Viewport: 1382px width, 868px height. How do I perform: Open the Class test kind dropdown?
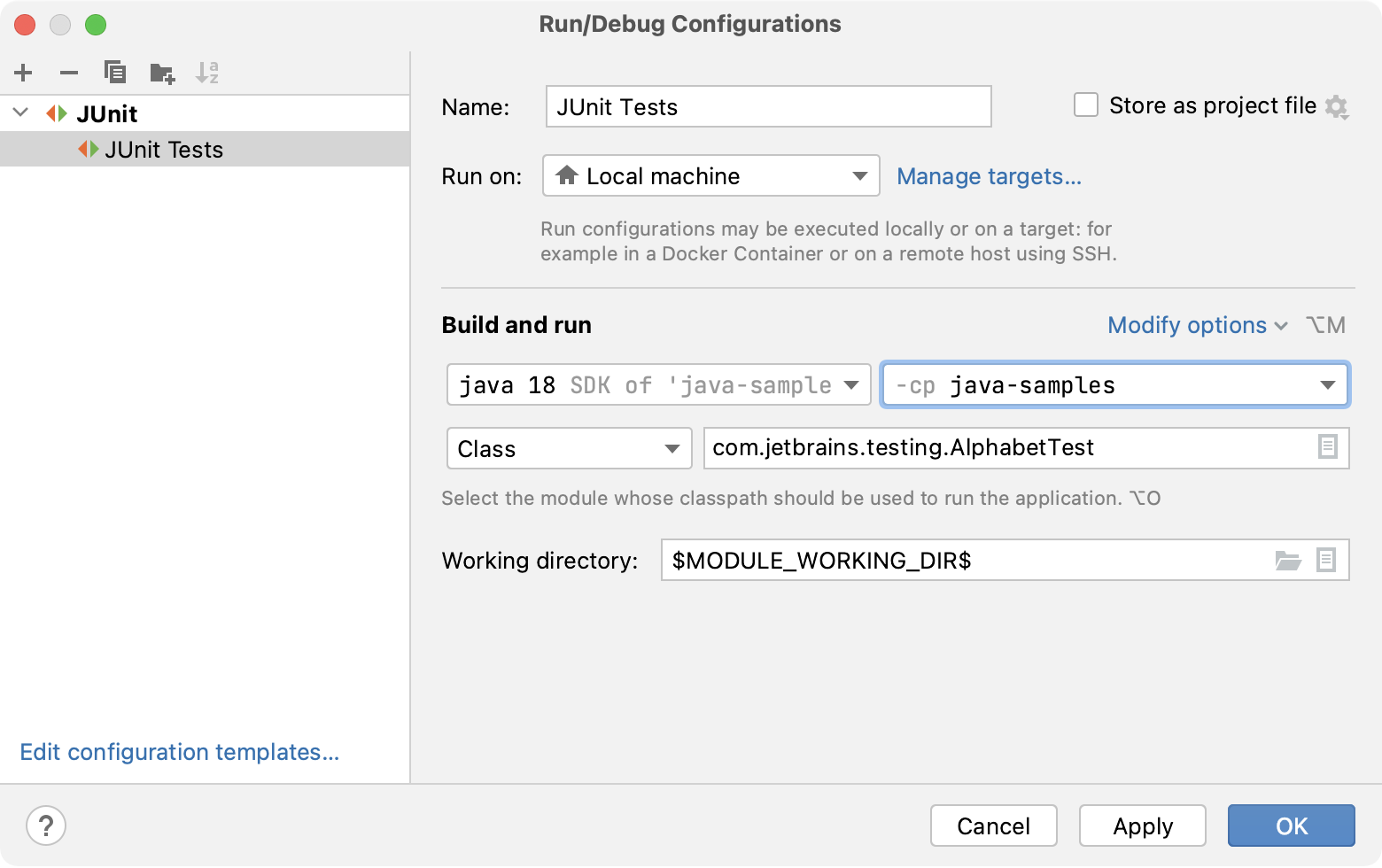click(x=570, y=448)
